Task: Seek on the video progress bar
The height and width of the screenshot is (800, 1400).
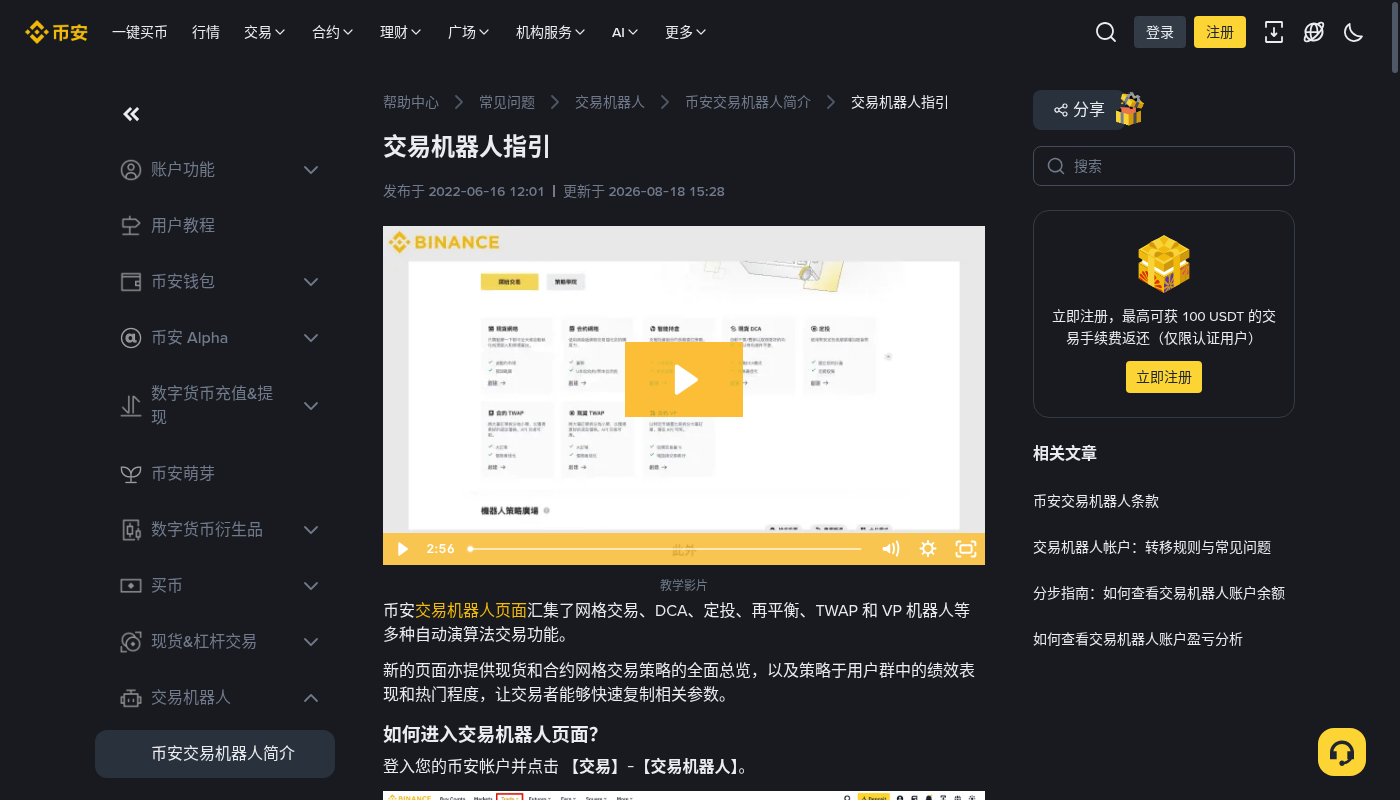Action: click(665, 548)
